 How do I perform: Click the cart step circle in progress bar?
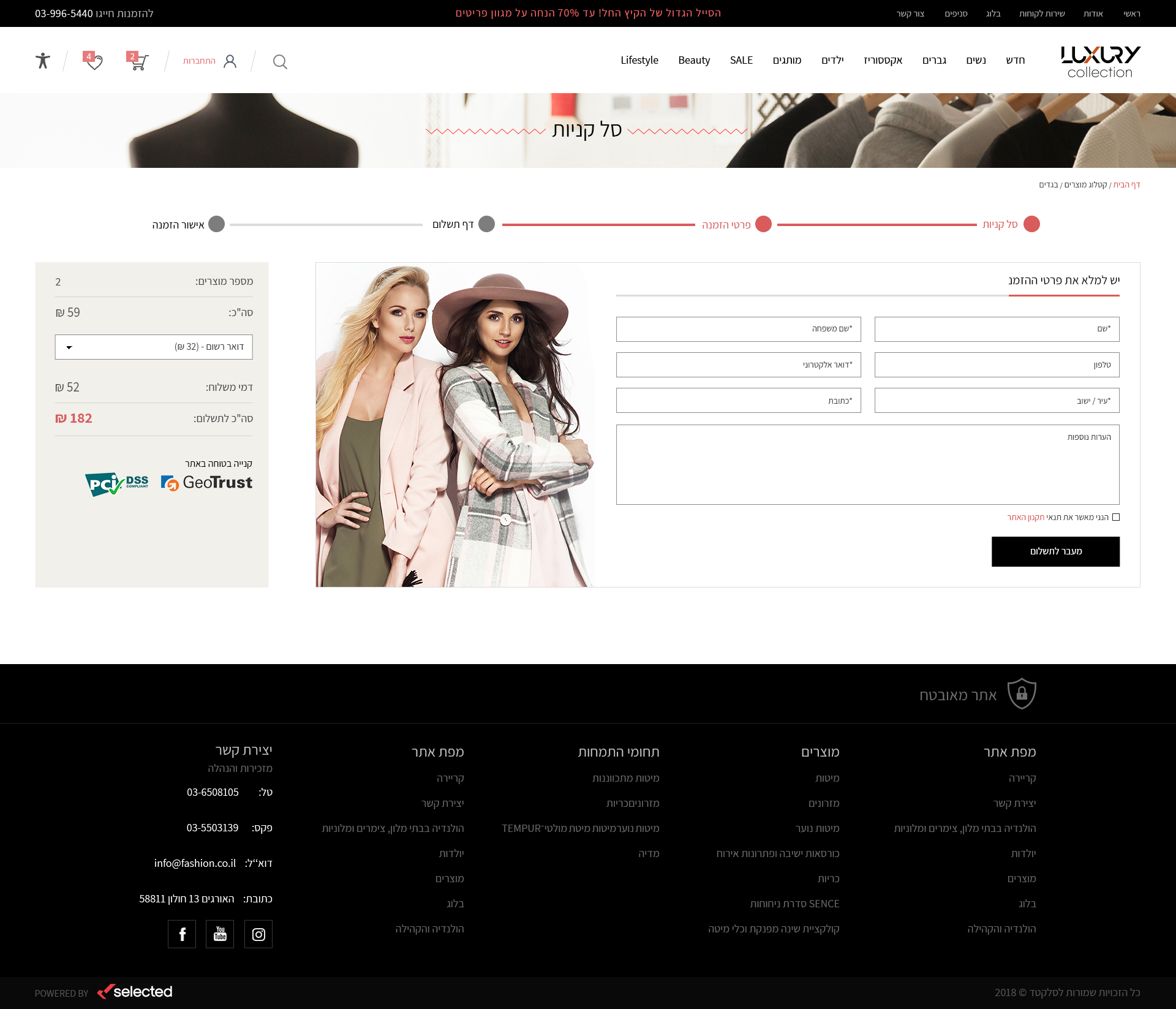click(1031, 224)
